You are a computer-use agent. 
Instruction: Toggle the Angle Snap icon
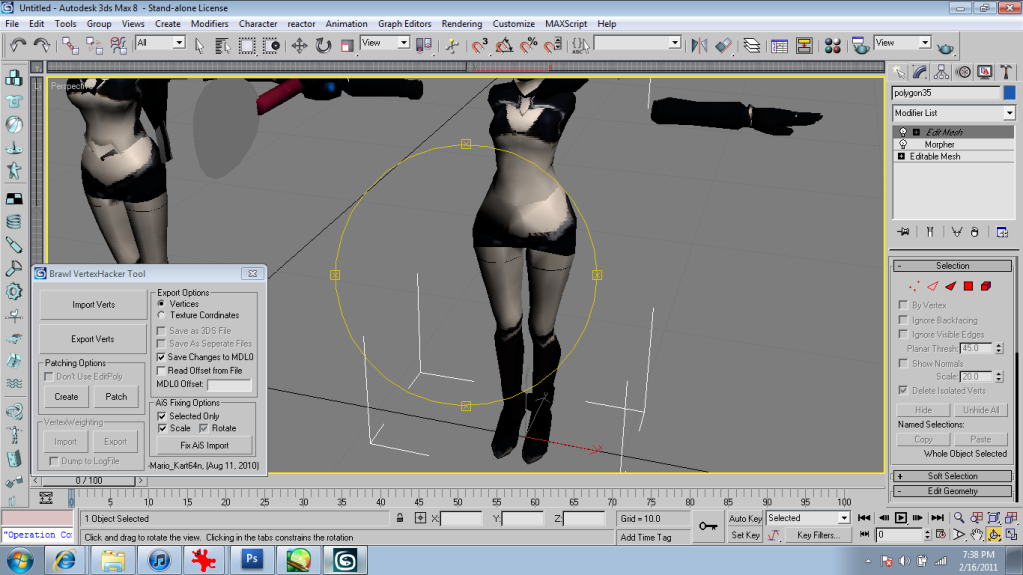click(504, 45)
